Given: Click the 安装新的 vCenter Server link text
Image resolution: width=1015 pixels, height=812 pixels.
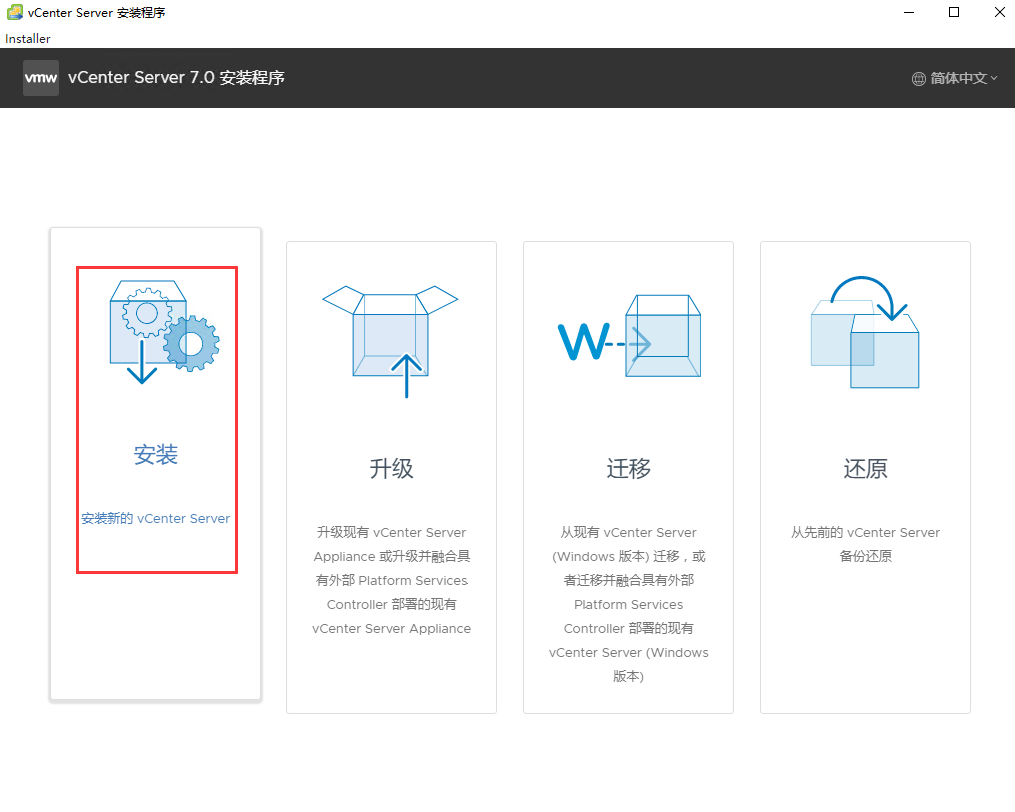Looking at the screenshot, I should pyautogui.click(x=155, y=519).
